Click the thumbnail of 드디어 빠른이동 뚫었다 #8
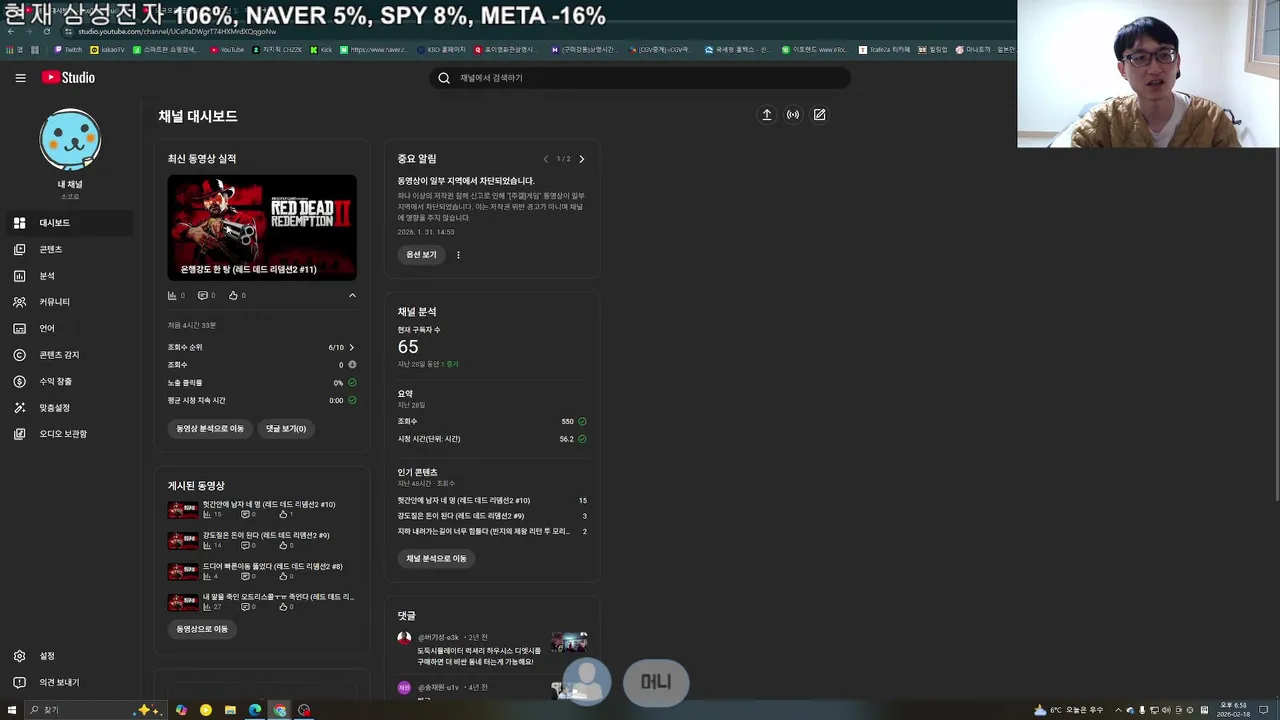The height and width of the screenshot is (720, 1280). pyautogui.click(x=183, y=572)
